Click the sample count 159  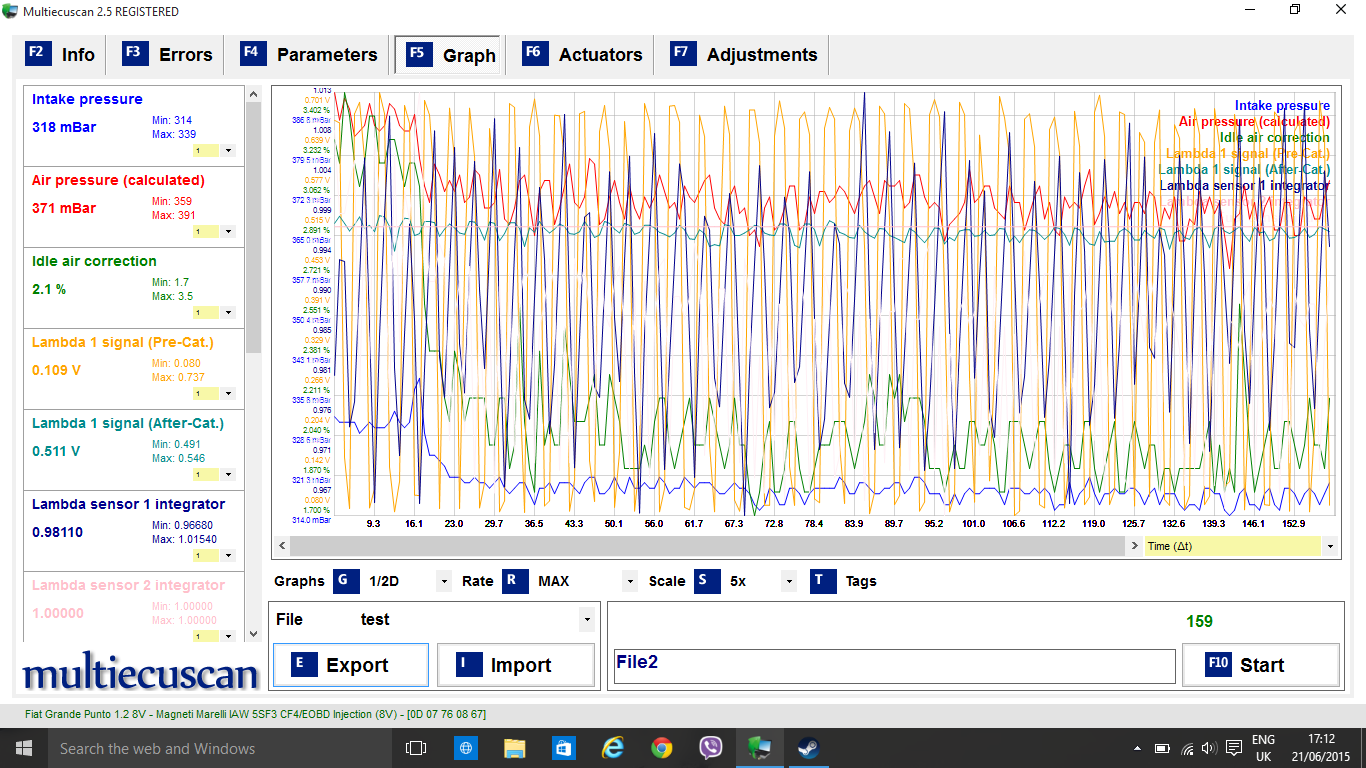click(1199, 622)
